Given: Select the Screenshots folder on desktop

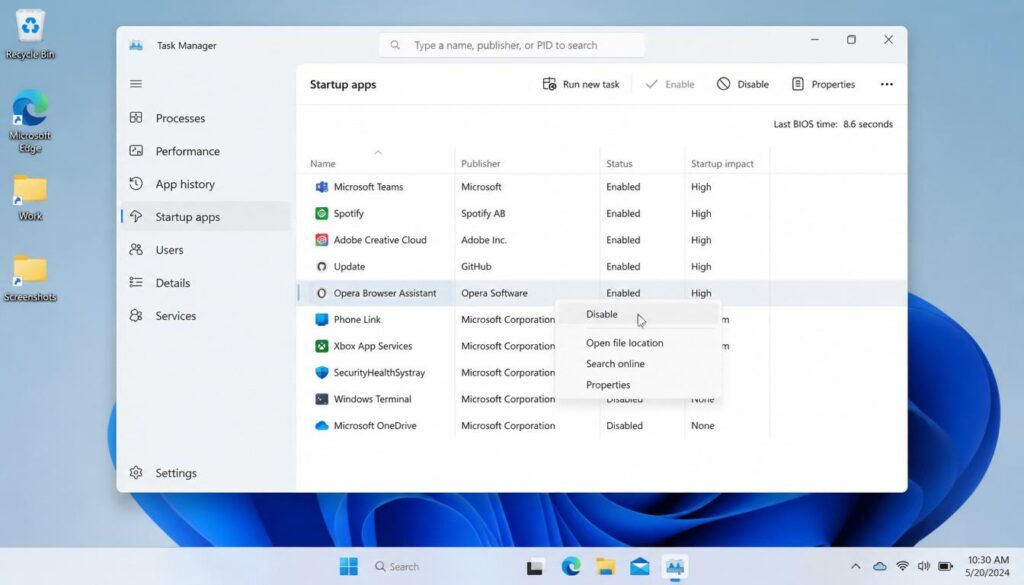Looking at the screenshot, I should tap(30, 279).
